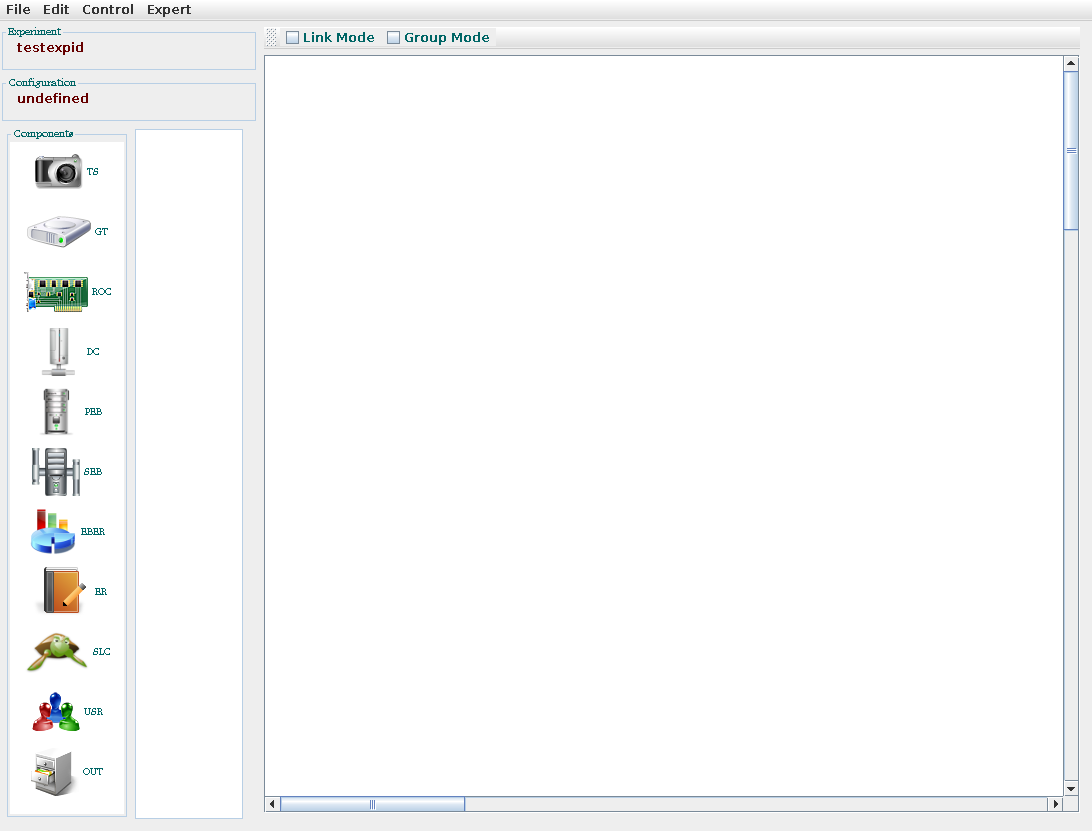The width and height of the screenshot is (1092, 831).
Task: Select the SLC turtle component icon
Action: 55,651
